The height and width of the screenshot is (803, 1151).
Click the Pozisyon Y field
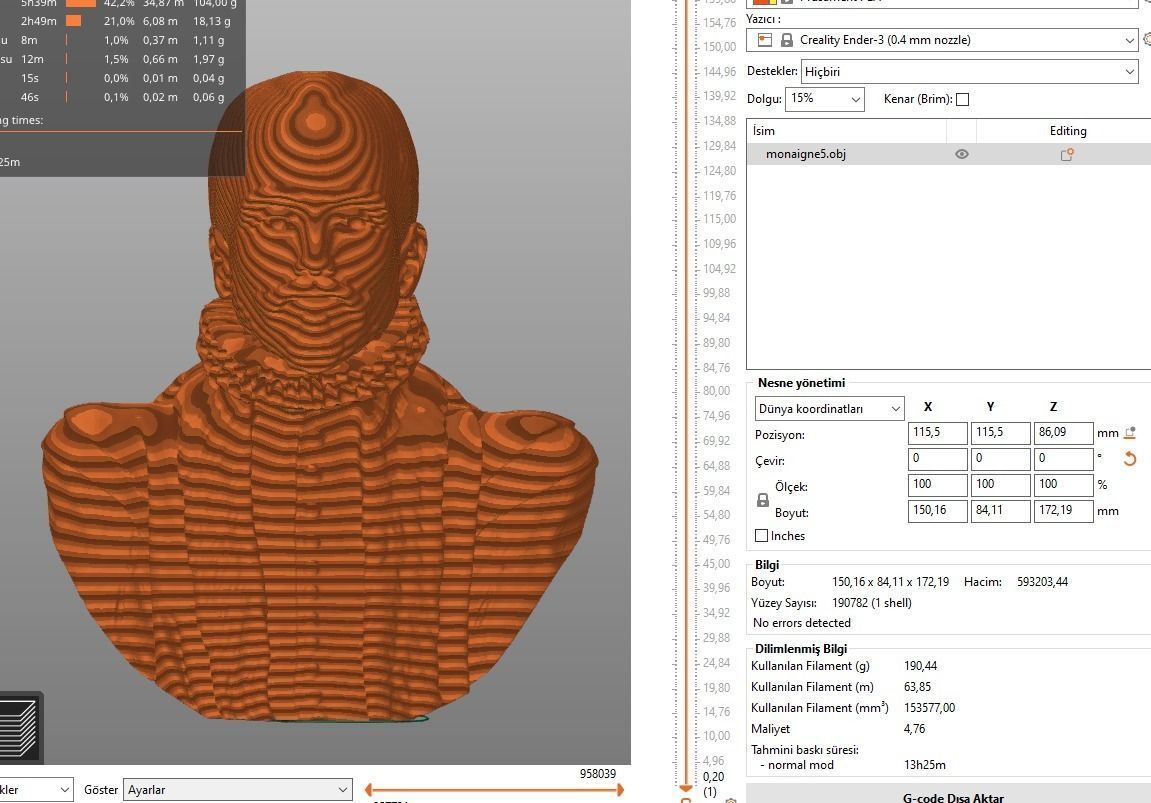click(1001, 433)
